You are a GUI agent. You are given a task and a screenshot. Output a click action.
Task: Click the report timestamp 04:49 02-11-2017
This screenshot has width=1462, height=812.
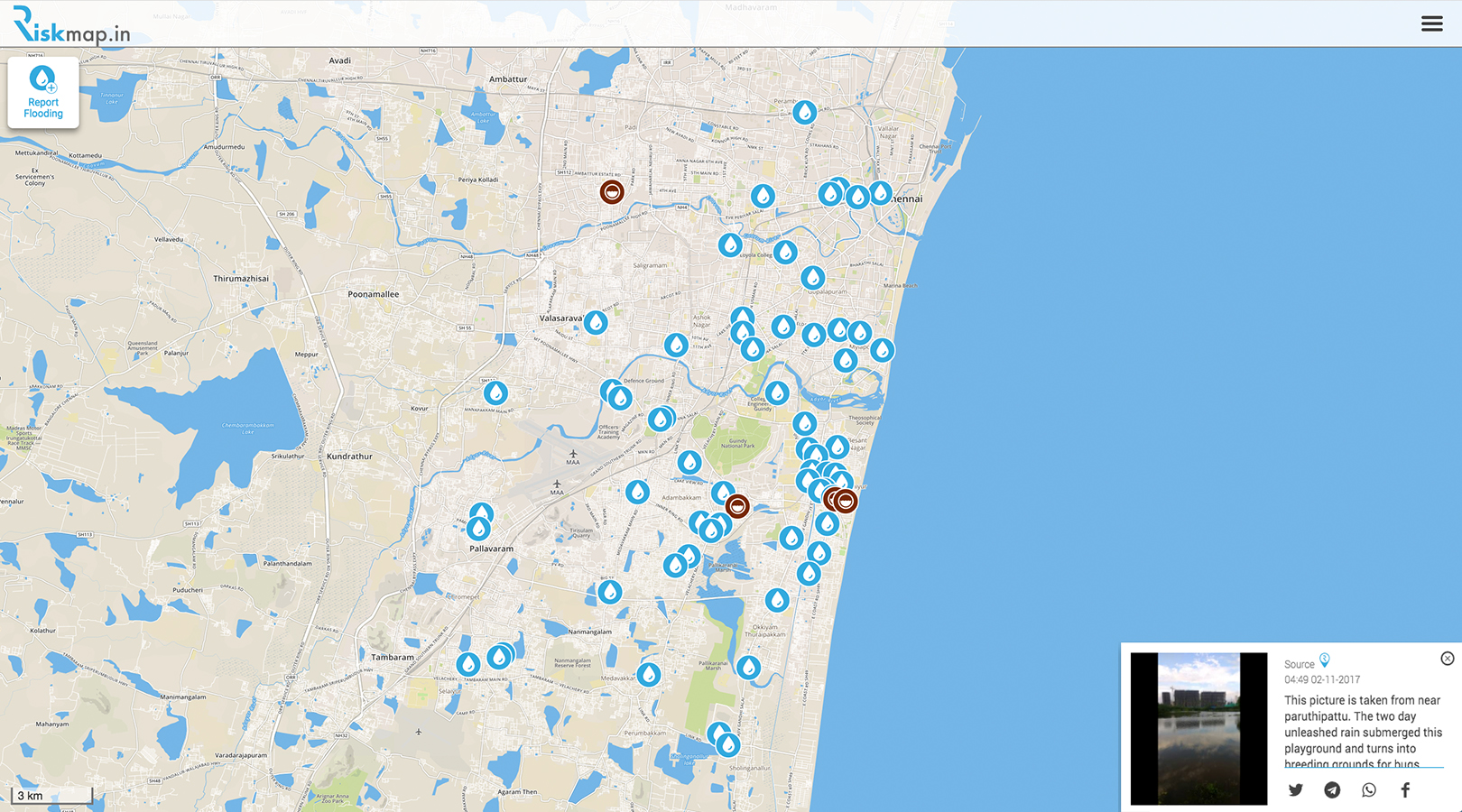(1322, 679)
